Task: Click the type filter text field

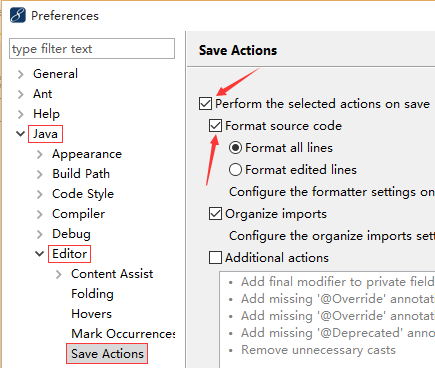Action: click(x=92, y=49)
